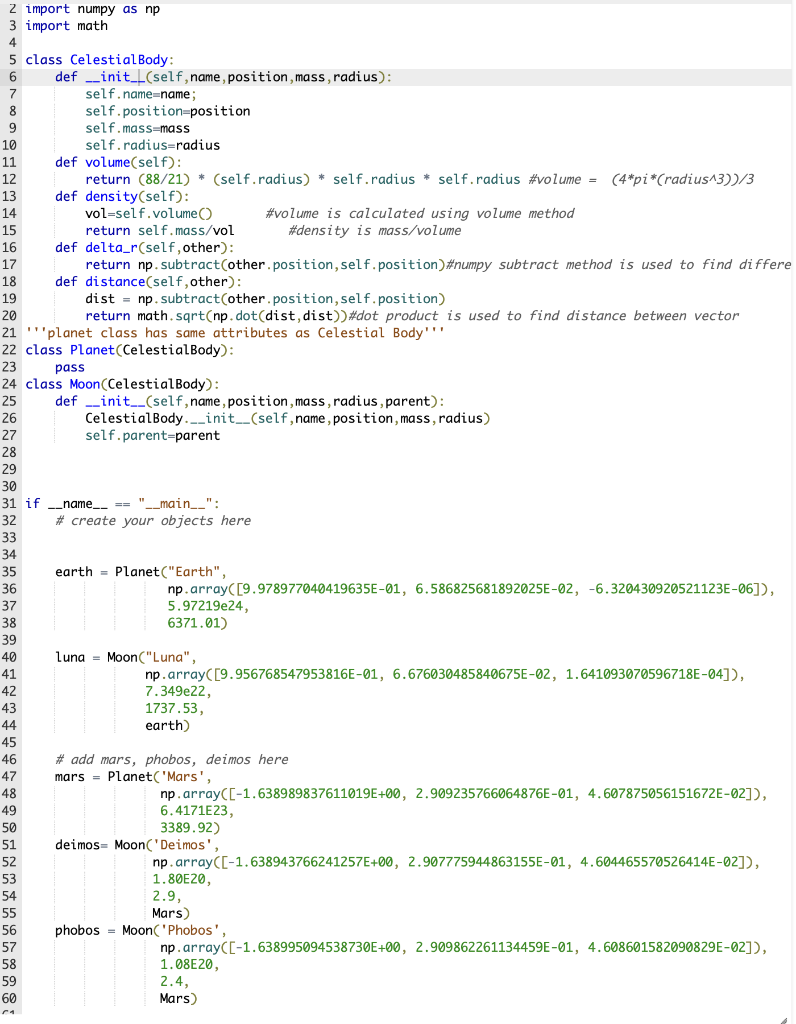Viewport: 796px width, 1024px height.
Task: Click 'dist = np.subtract' line 19
Action: tap(264, 299)
